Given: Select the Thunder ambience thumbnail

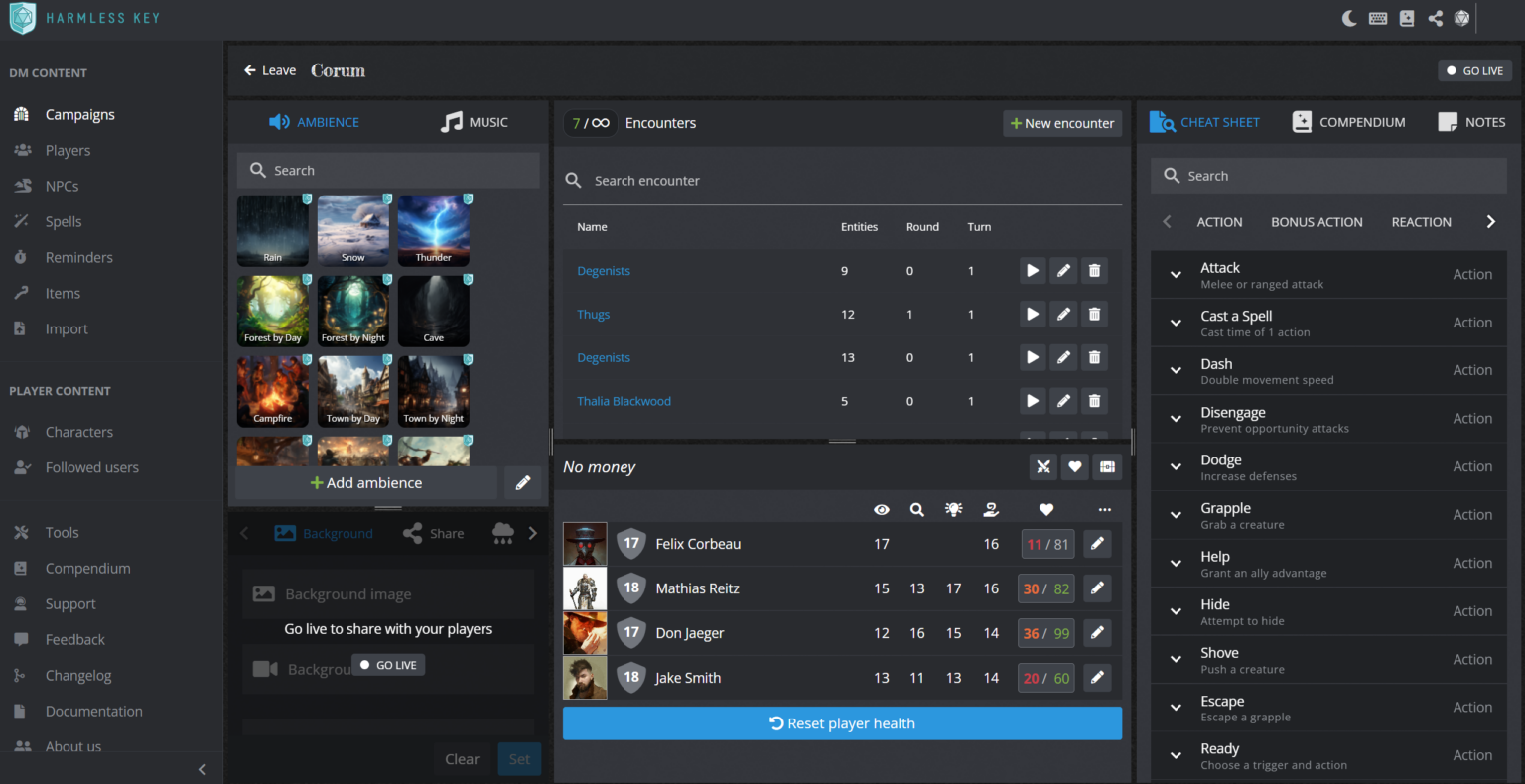Looking at the screenshot, I should [434, 231].
